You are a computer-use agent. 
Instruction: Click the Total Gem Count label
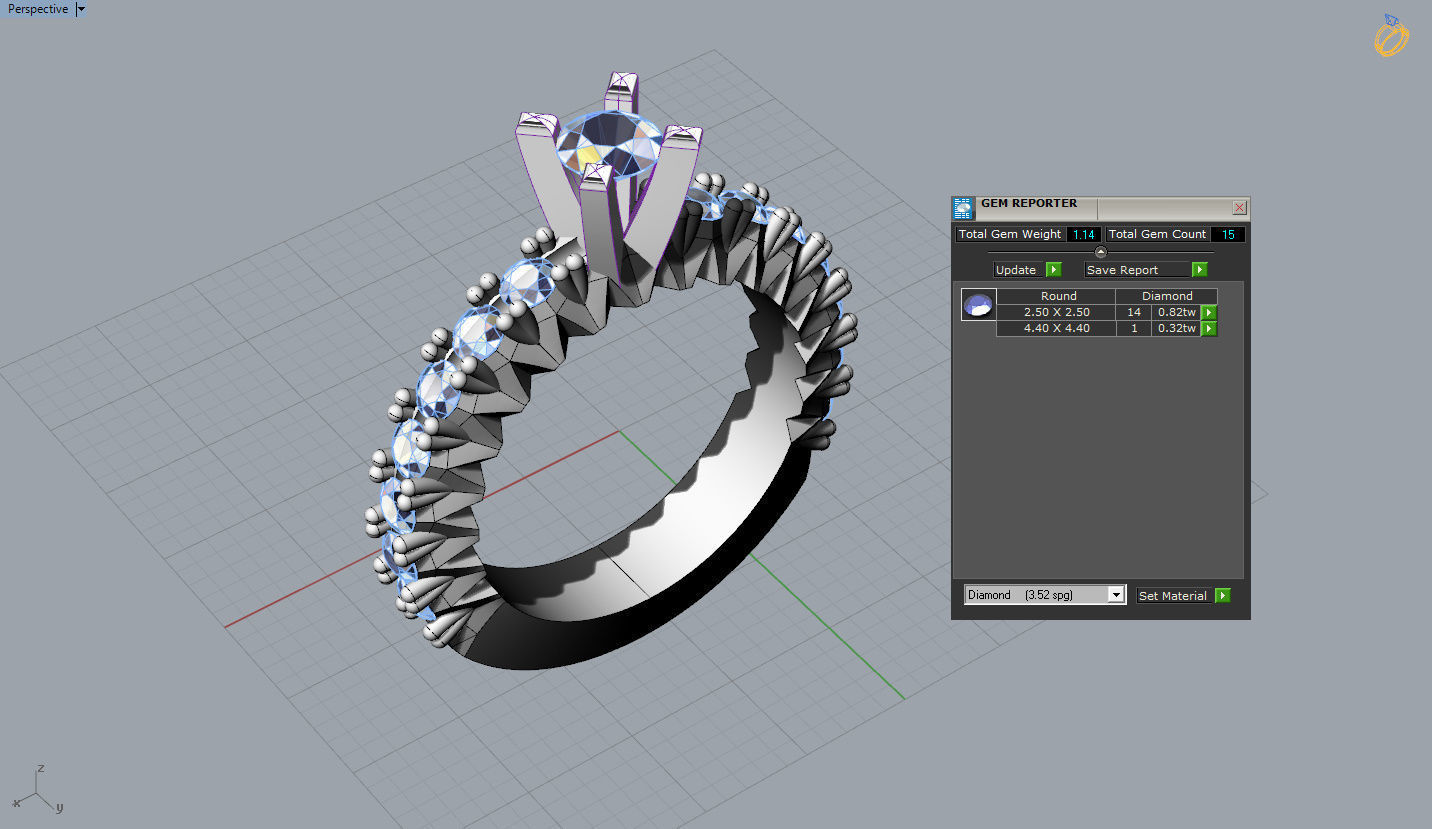click(1158, 234)
